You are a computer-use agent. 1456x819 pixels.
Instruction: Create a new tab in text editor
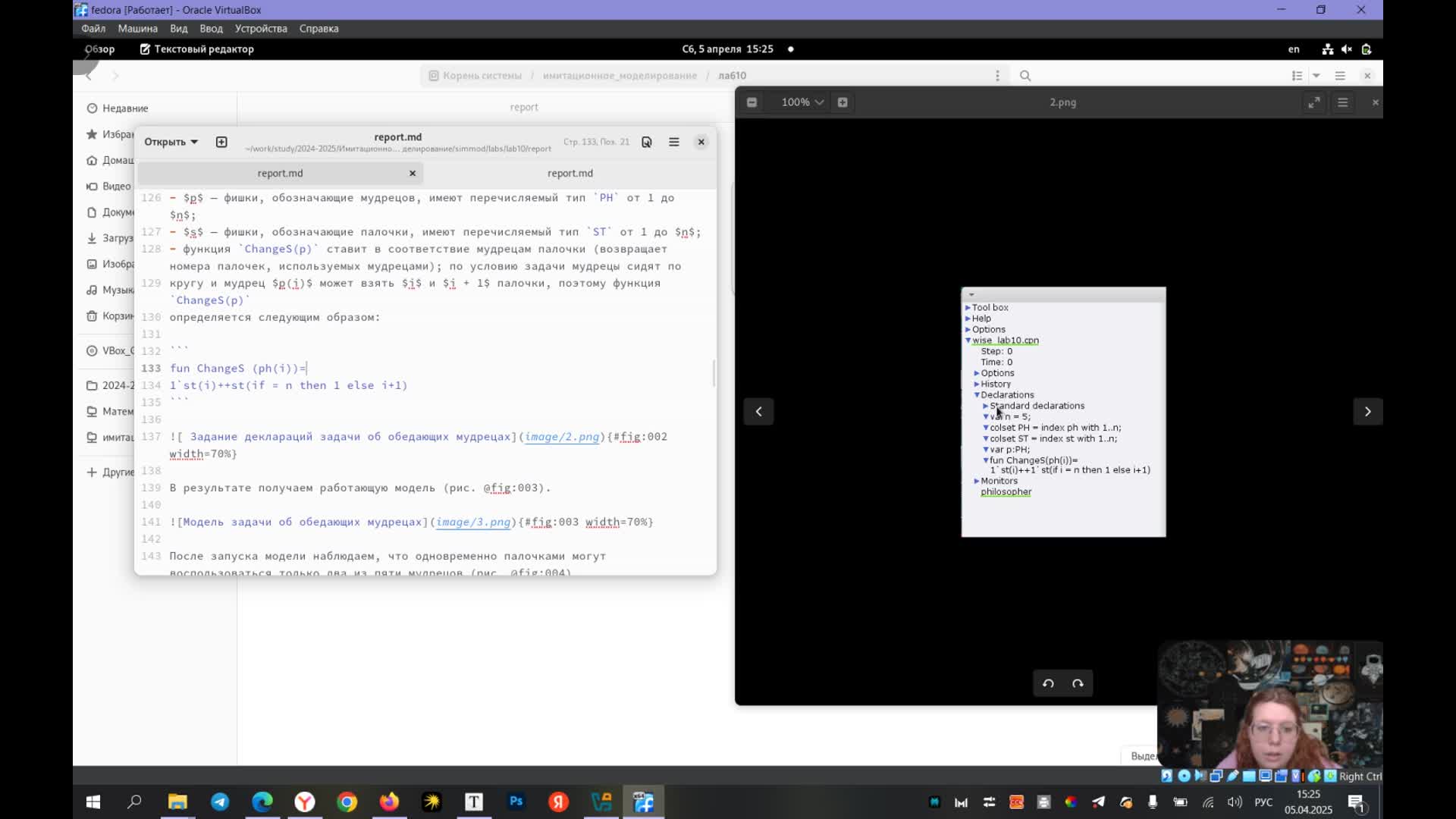(221, 142)
